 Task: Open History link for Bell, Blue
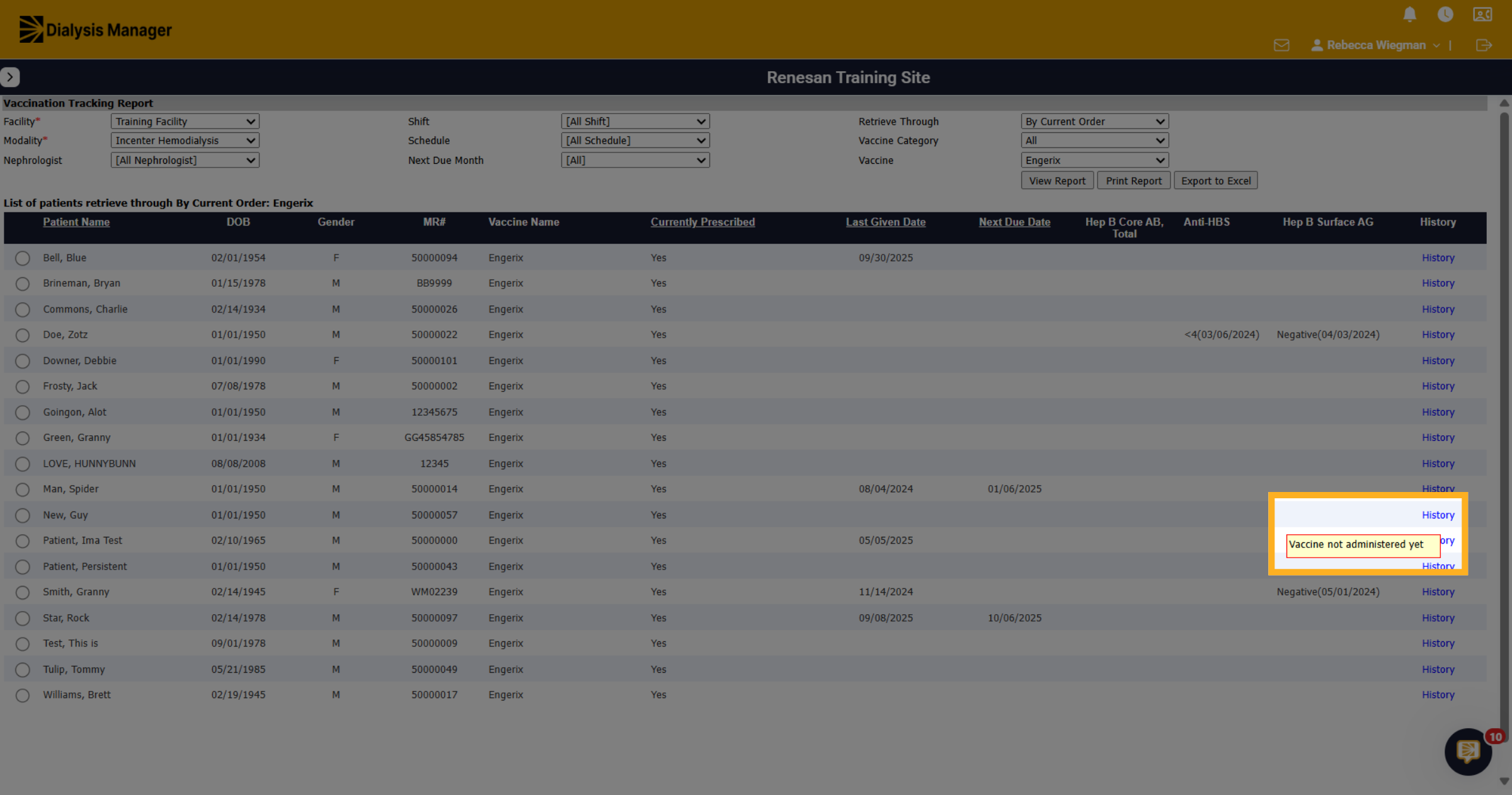tap(1438, 258)
